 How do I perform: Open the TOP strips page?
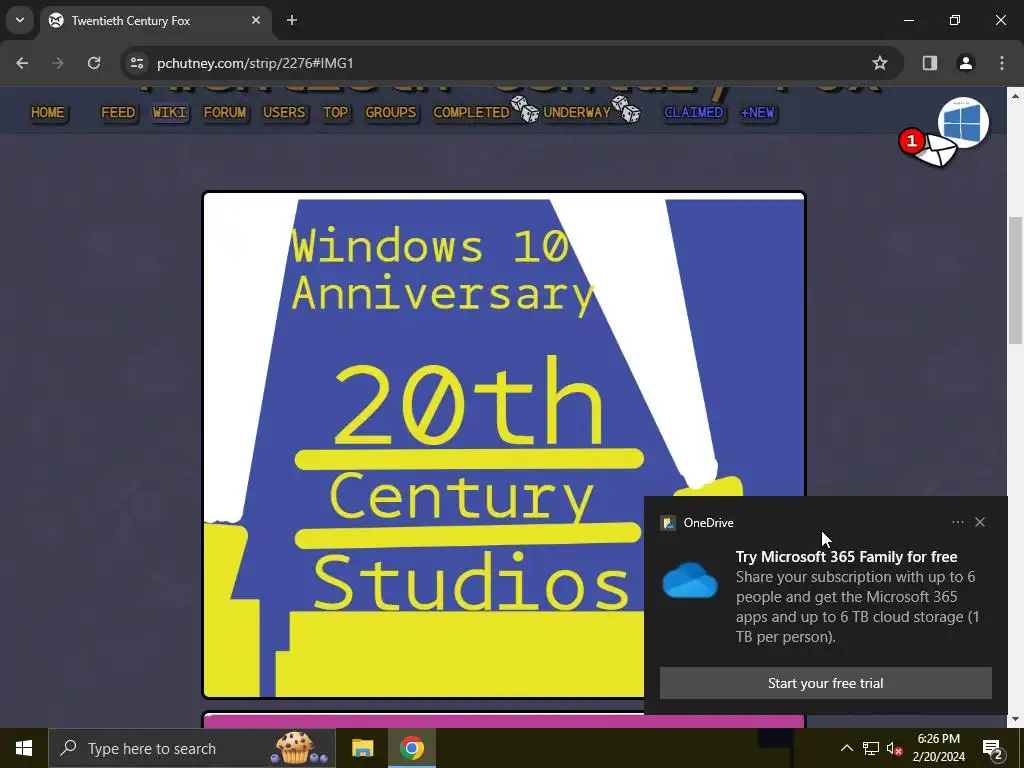coord(336,112)
